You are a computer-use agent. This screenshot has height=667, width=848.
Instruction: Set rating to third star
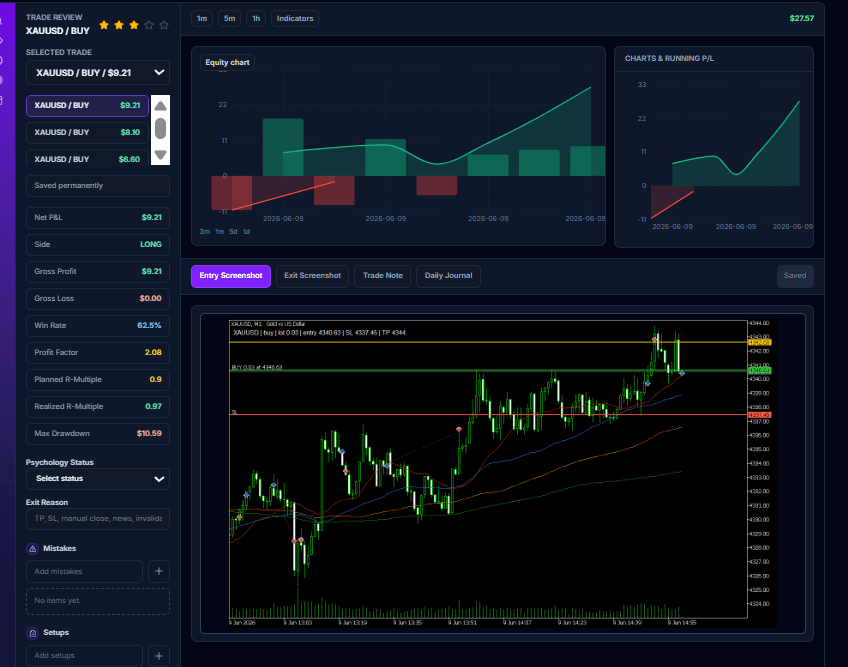[134, 25]
